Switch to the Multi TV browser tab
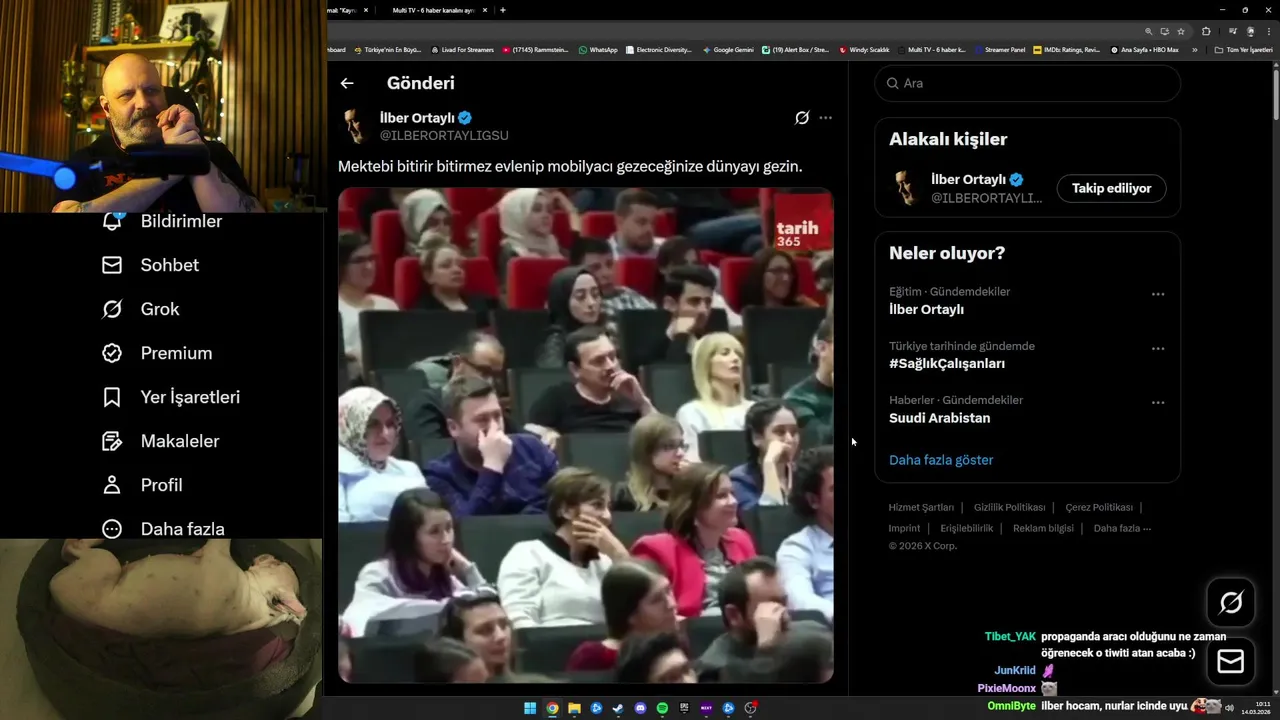 [433, 10]
